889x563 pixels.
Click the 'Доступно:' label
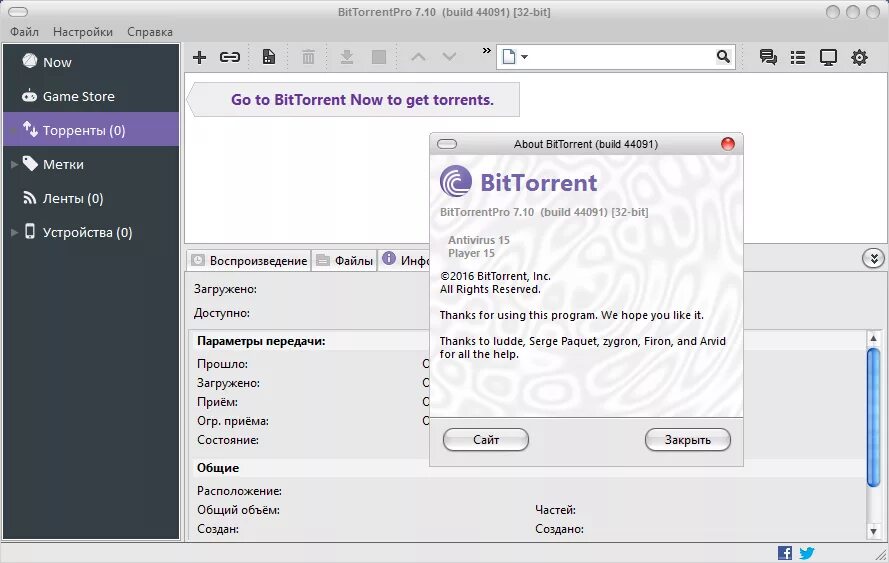click(222, 313)
